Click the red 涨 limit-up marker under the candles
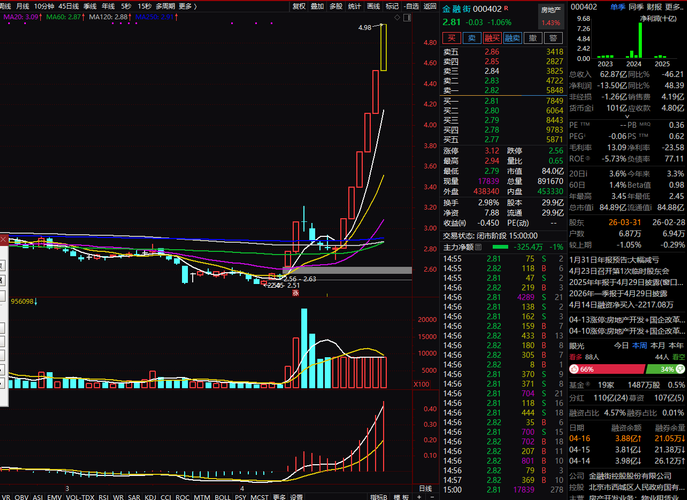The width and height of the screenshot is (687, 500). (296, 293)
